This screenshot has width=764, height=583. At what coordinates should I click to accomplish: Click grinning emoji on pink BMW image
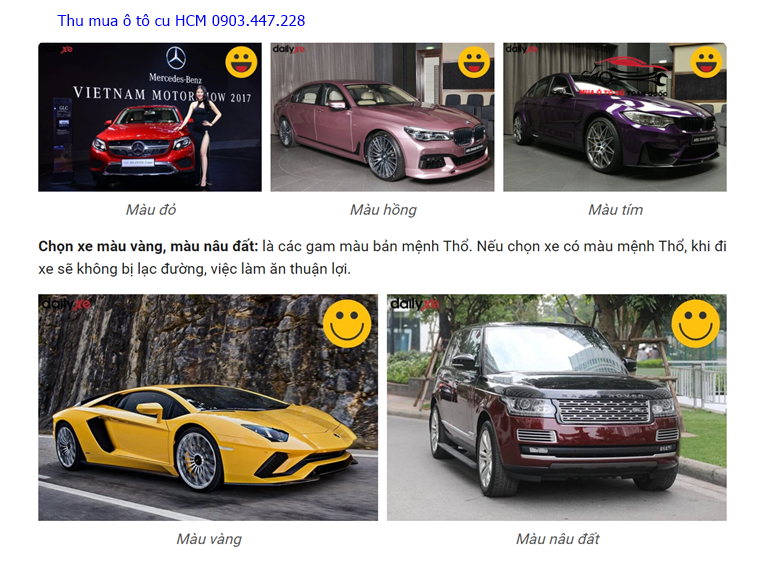tap(474, 62)
